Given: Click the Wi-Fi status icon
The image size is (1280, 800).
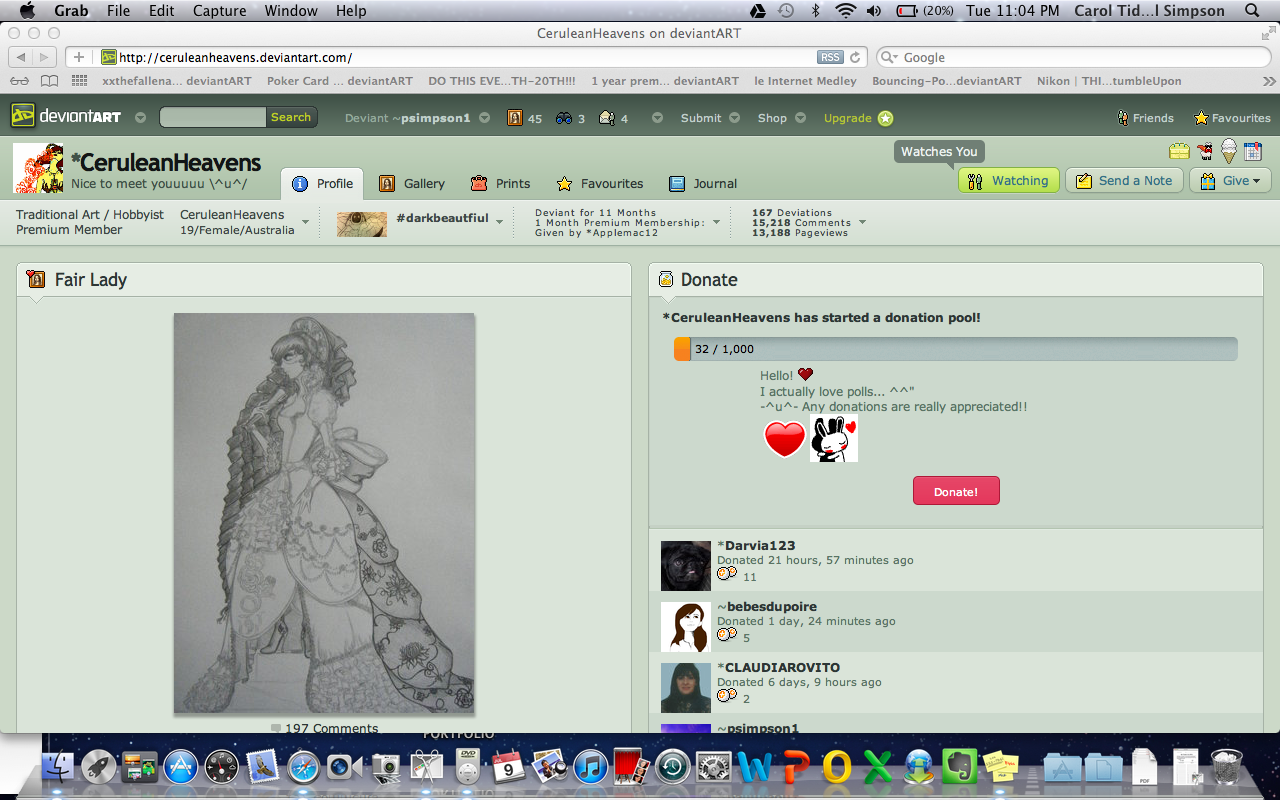Looking at the screenshot, I should coord(846,11).
